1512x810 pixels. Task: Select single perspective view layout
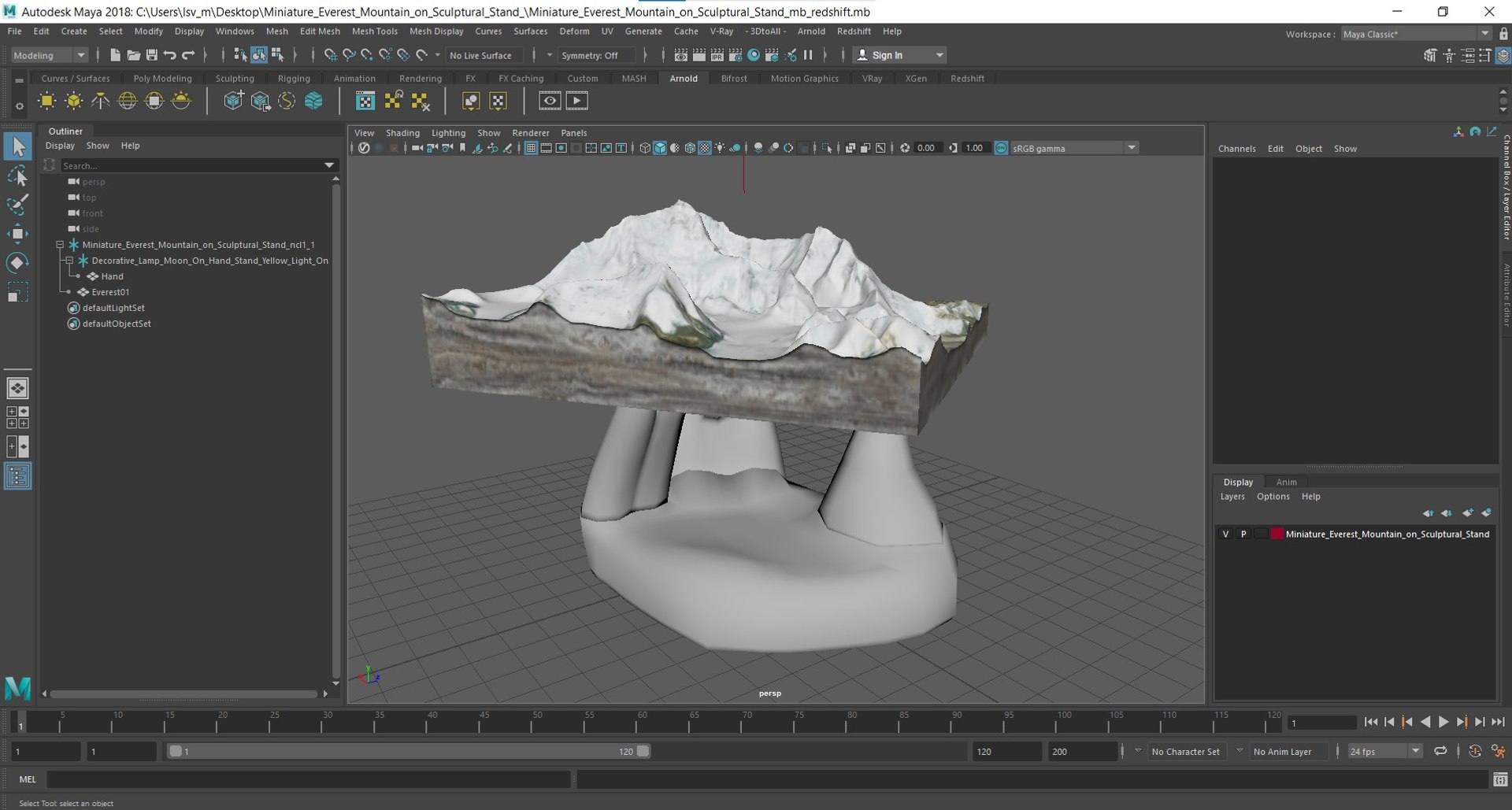coord(18,388)
